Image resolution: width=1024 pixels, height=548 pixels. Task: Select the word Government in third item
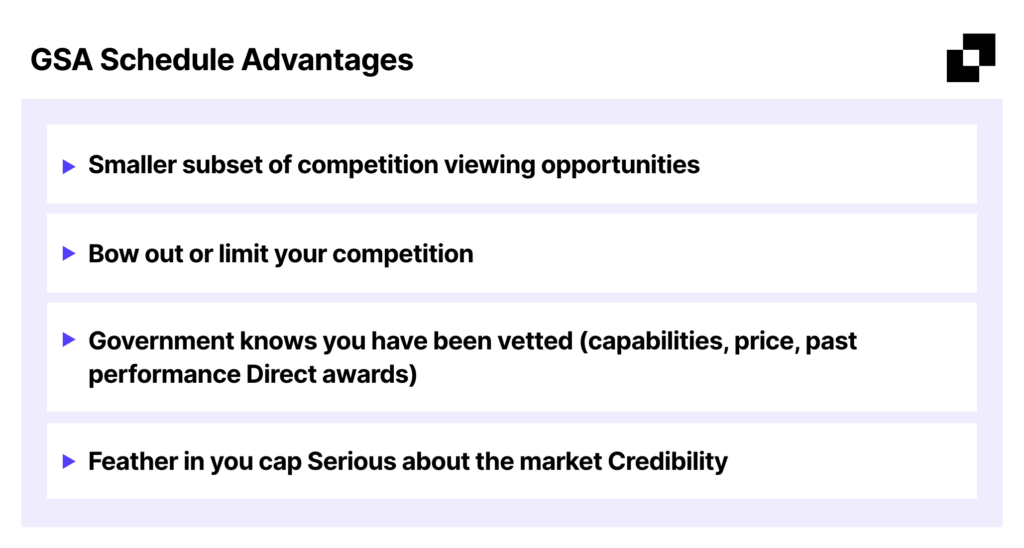pyautogui.click(x=161, y=341)
